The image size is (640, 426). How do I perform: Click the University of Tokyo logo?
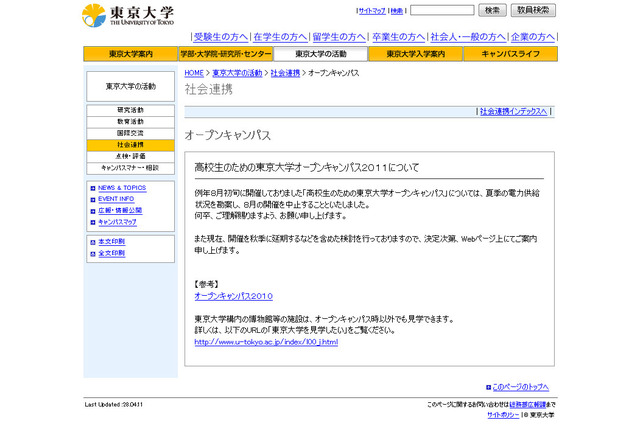tap(129, 16)
